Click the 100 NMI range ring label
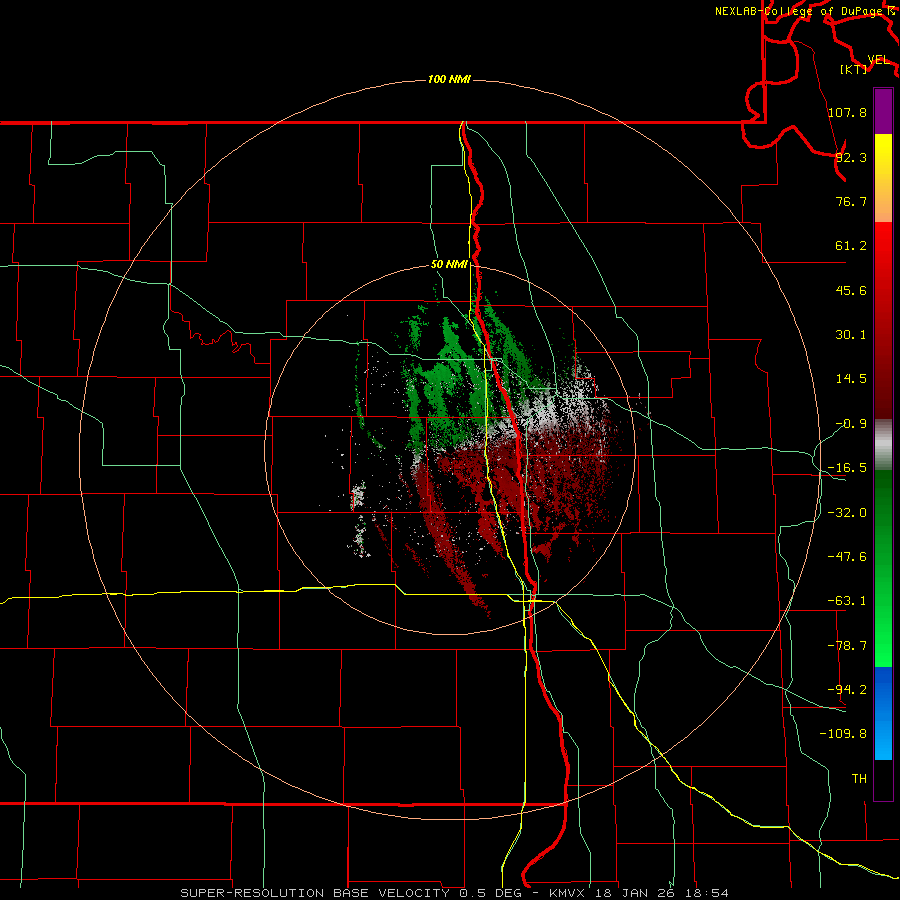 449,79
